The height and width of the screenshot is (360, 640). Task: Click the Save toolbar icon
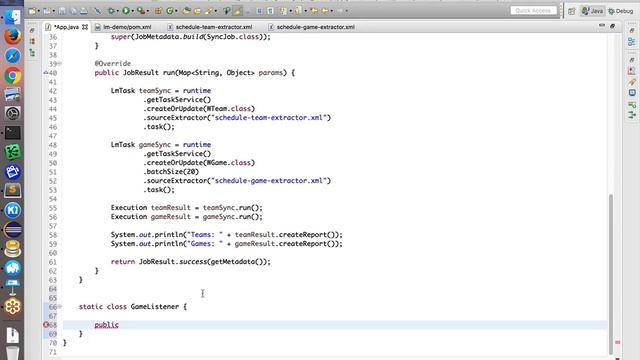coord(62,11)
